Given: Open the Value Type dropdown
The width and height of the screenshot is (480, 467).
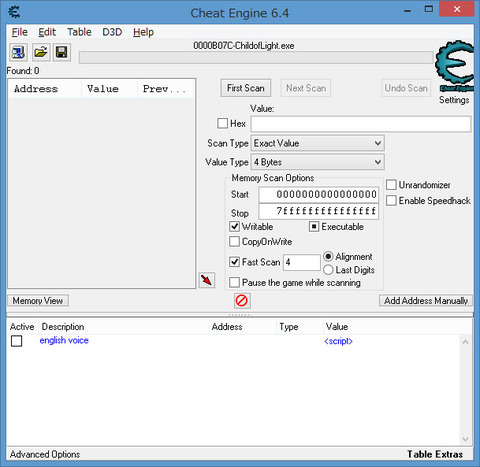Looking at the screenshot, I should coord(317,162).
